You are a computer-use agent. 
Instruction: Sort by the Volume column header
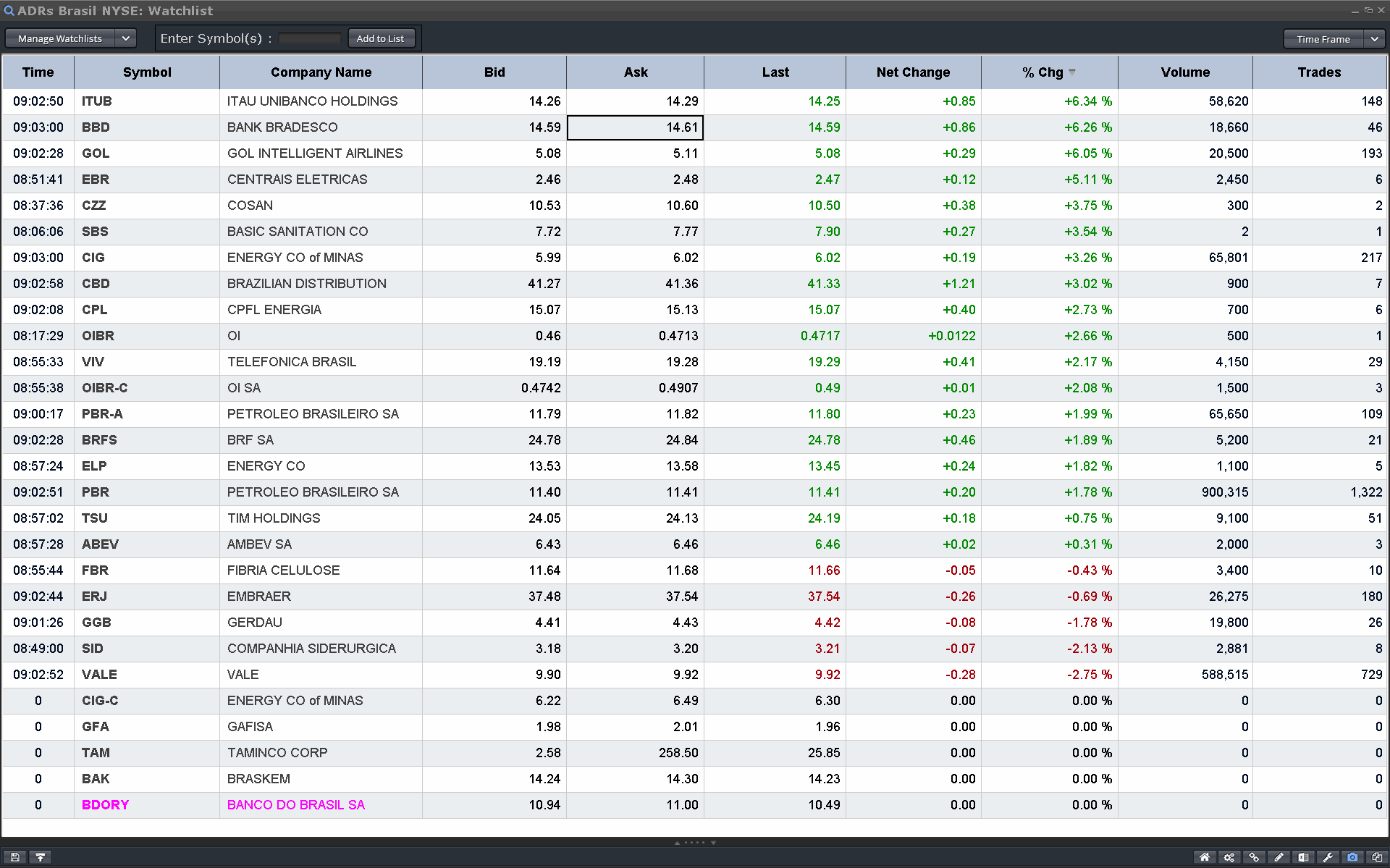1185,72
